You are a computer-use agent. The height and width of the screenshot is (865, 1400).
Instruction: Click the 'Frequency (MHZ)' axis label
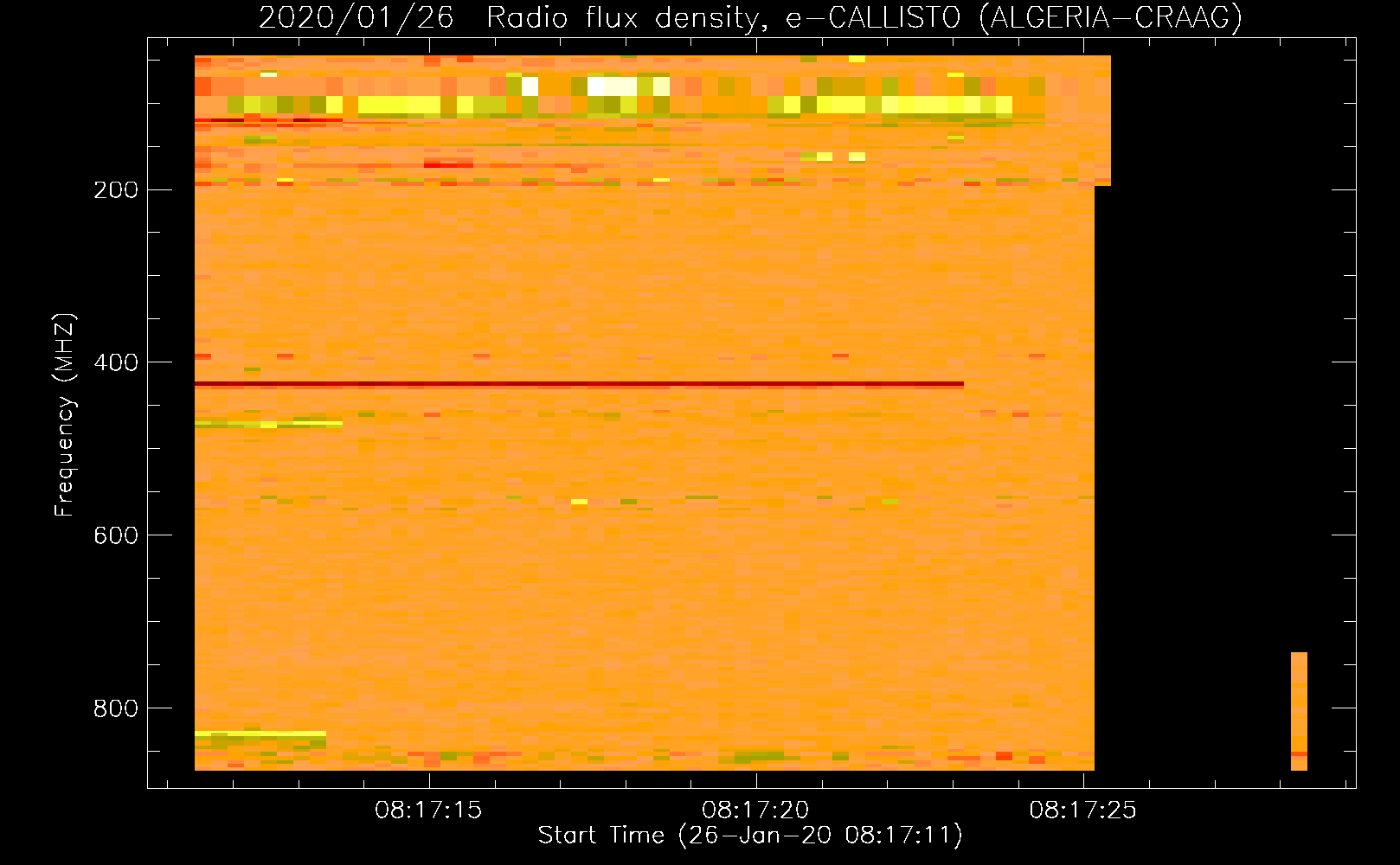[65, 414]
